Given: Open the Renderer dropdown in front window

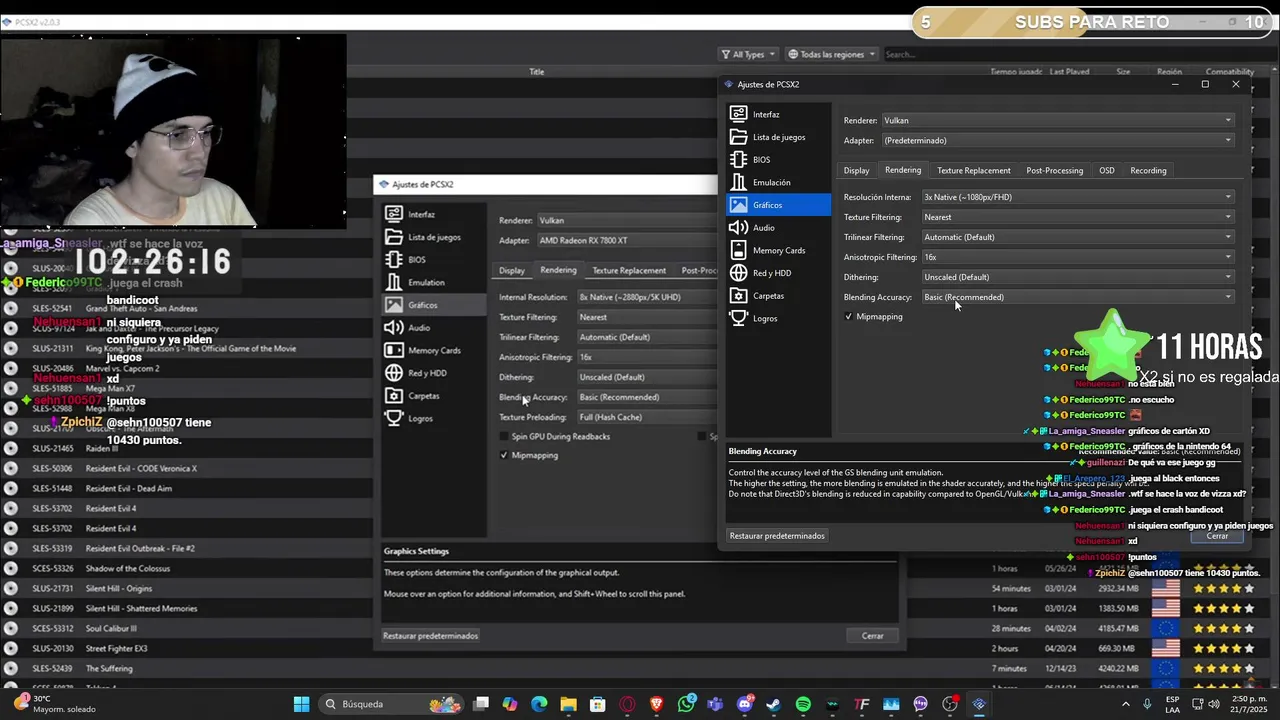Looking at the screenshot, I should 1058,120.
